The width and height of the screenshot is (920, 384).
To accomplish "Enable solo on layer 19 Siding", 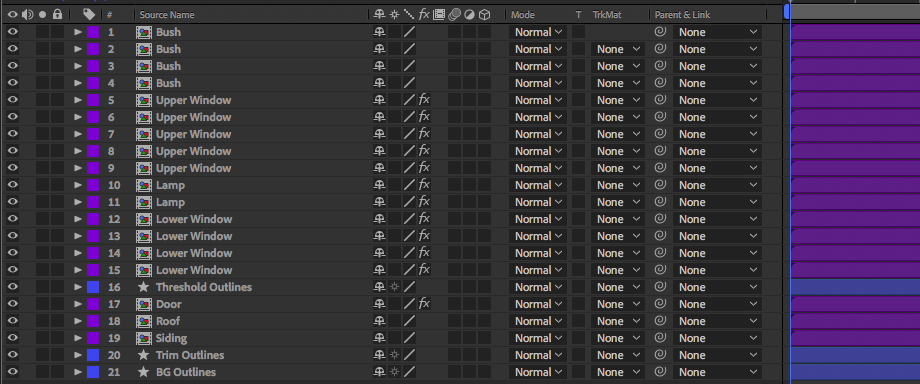I will (42, 338).
